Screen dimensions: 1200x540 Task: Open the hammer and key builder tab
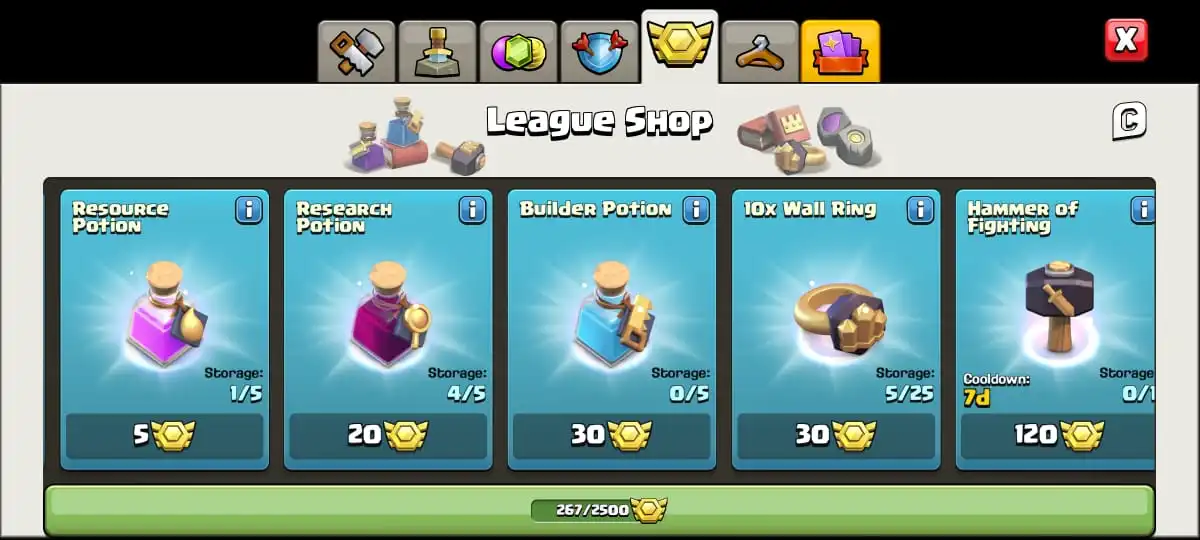coord(356,51)
